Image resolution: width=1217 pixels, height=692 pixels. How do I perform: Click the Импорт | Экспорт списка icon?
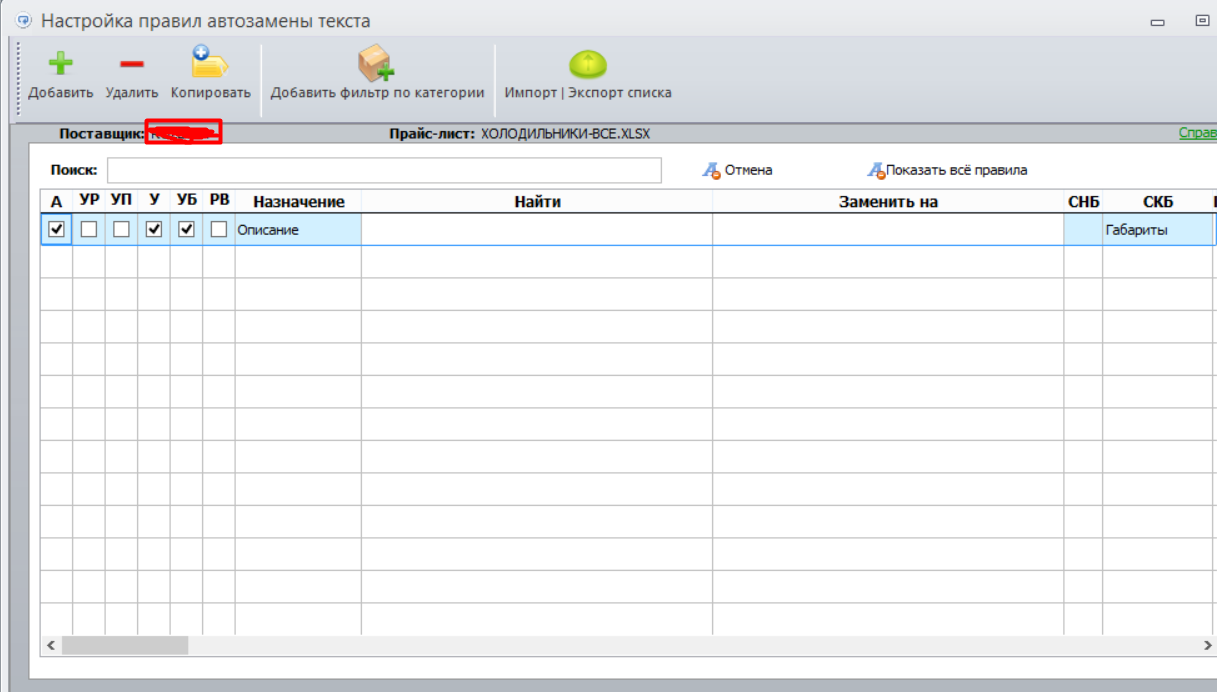(x=588, y=64)
